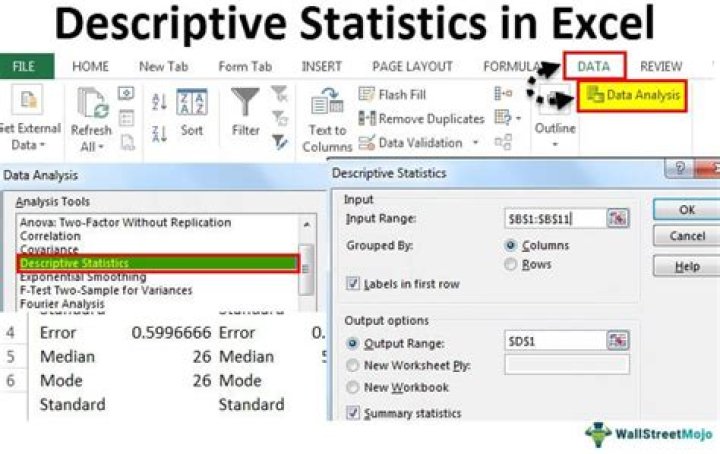Switch to the DATA tab
720x454 pixels.
click(x=594, y=66)
